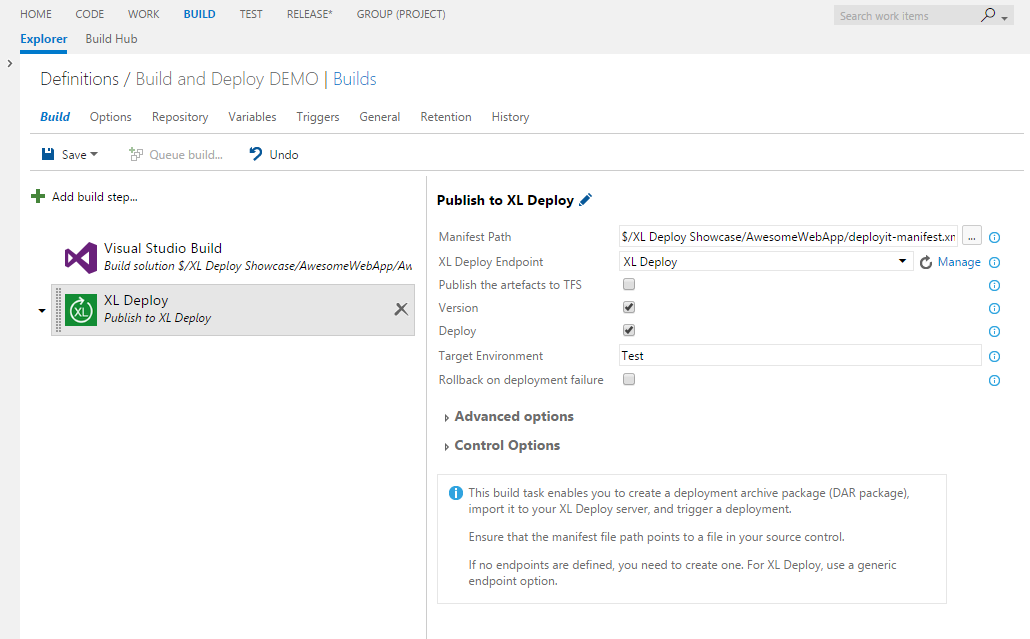
Task: Click the info icon beside Target Environment
Action: (994, 357)
